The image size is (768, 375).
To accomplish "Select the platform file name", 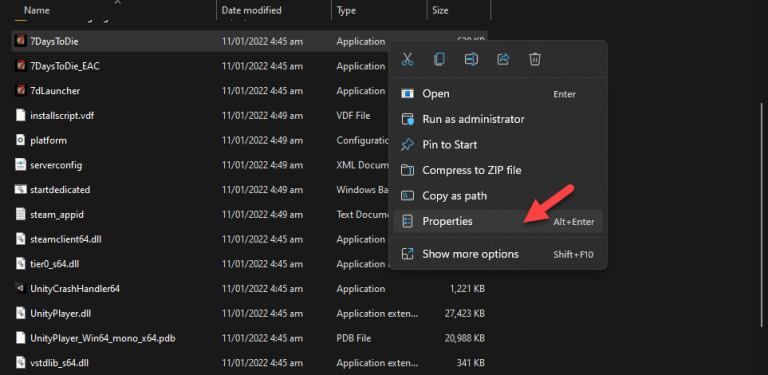I will 48,141.
